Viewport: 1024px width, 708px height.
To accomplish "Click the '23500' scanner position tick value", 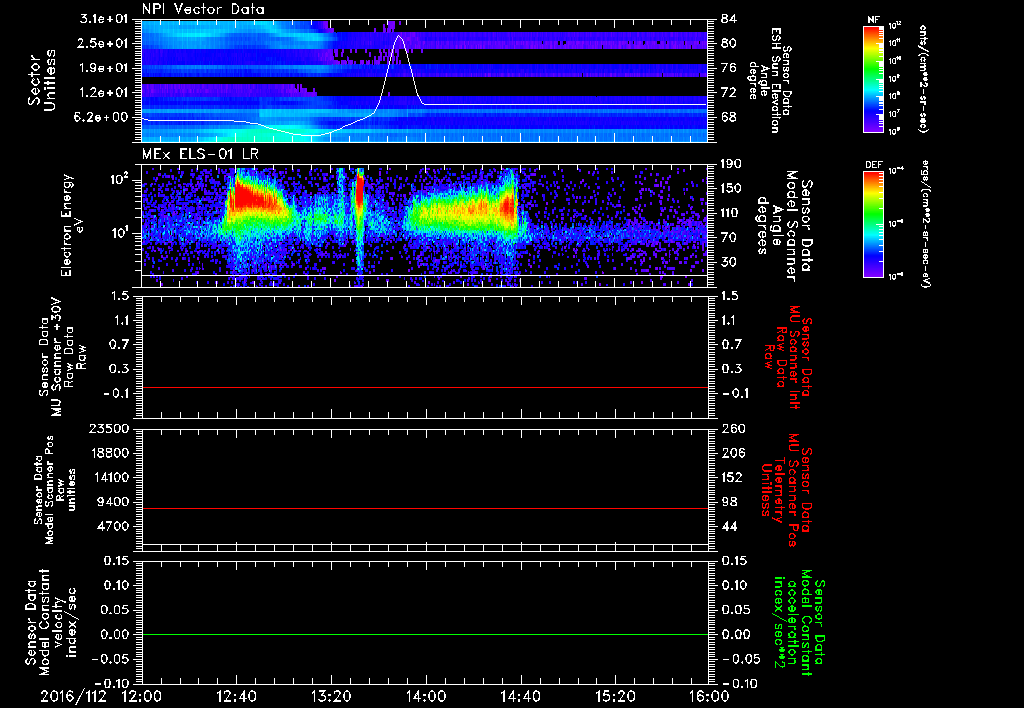I will (108, 429).
